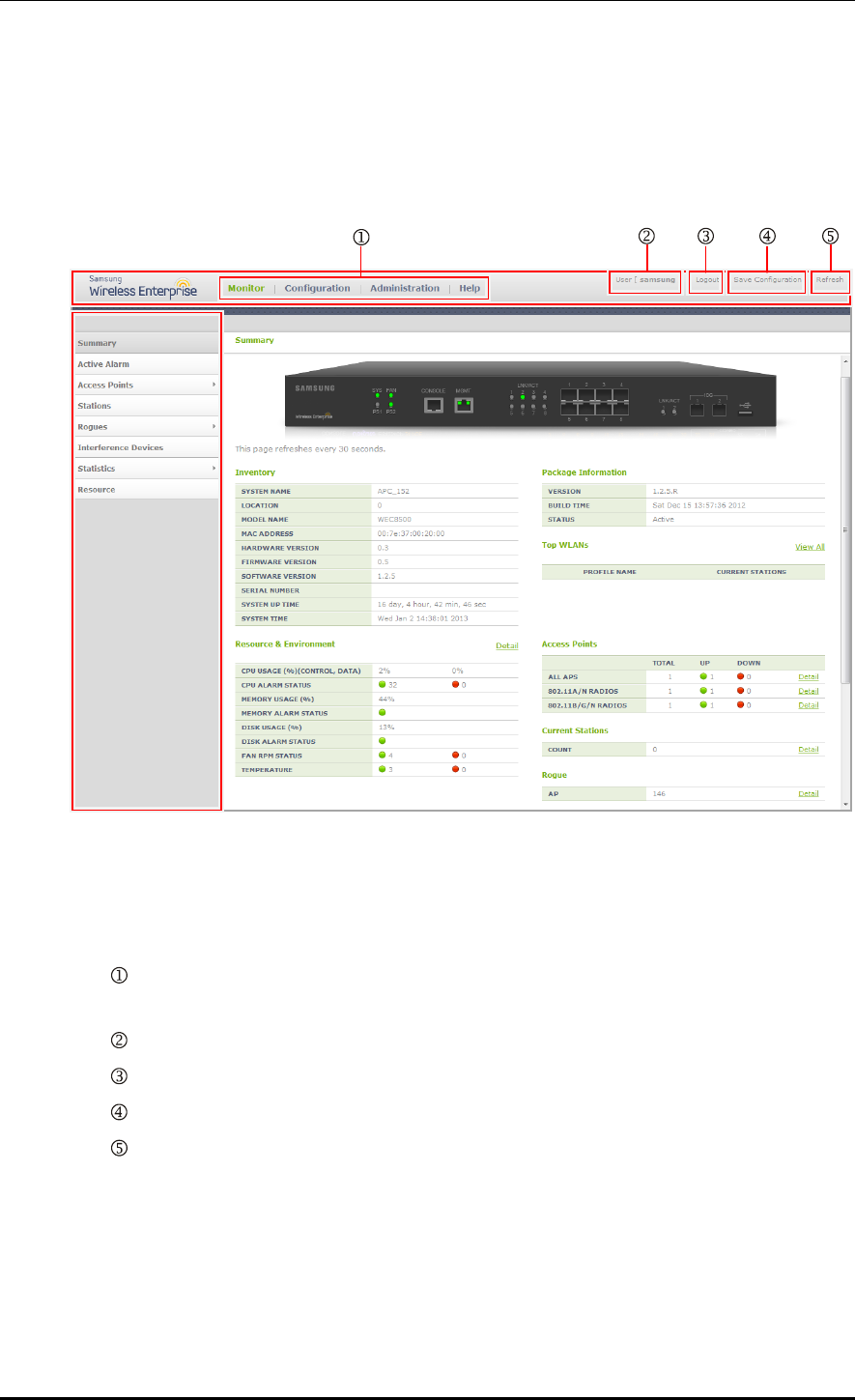Click the Package Information section heading
This screenshot has height=1400, width=855.
point(584,472)
